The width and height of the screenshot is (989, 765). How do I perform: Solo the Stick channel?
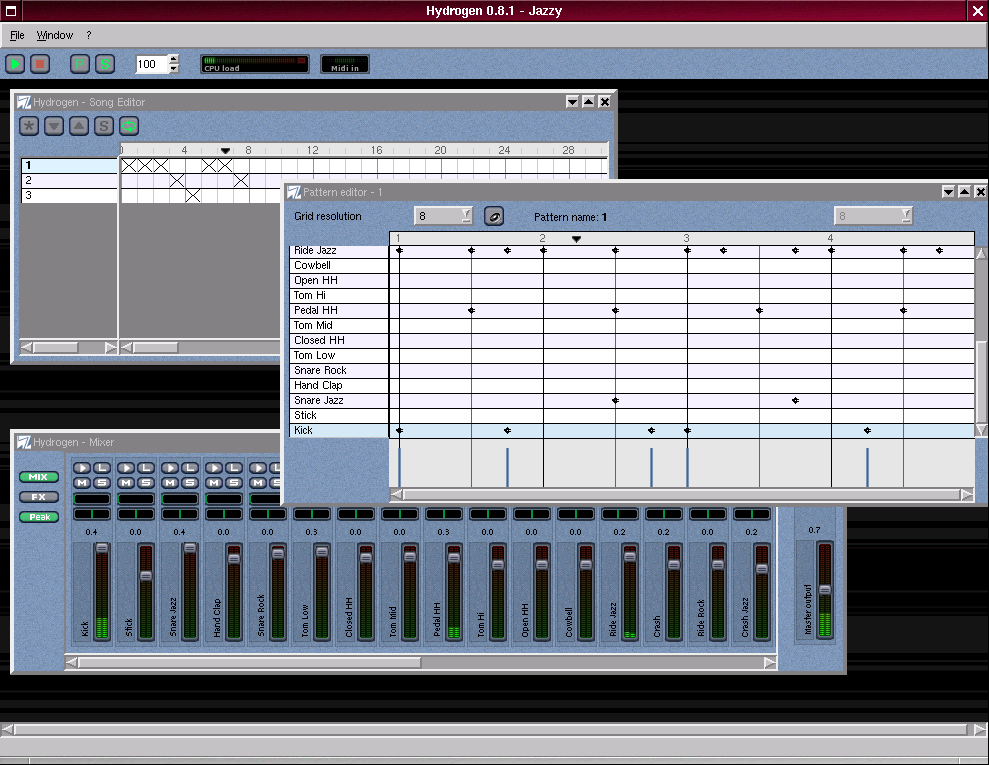coord(146,483)
